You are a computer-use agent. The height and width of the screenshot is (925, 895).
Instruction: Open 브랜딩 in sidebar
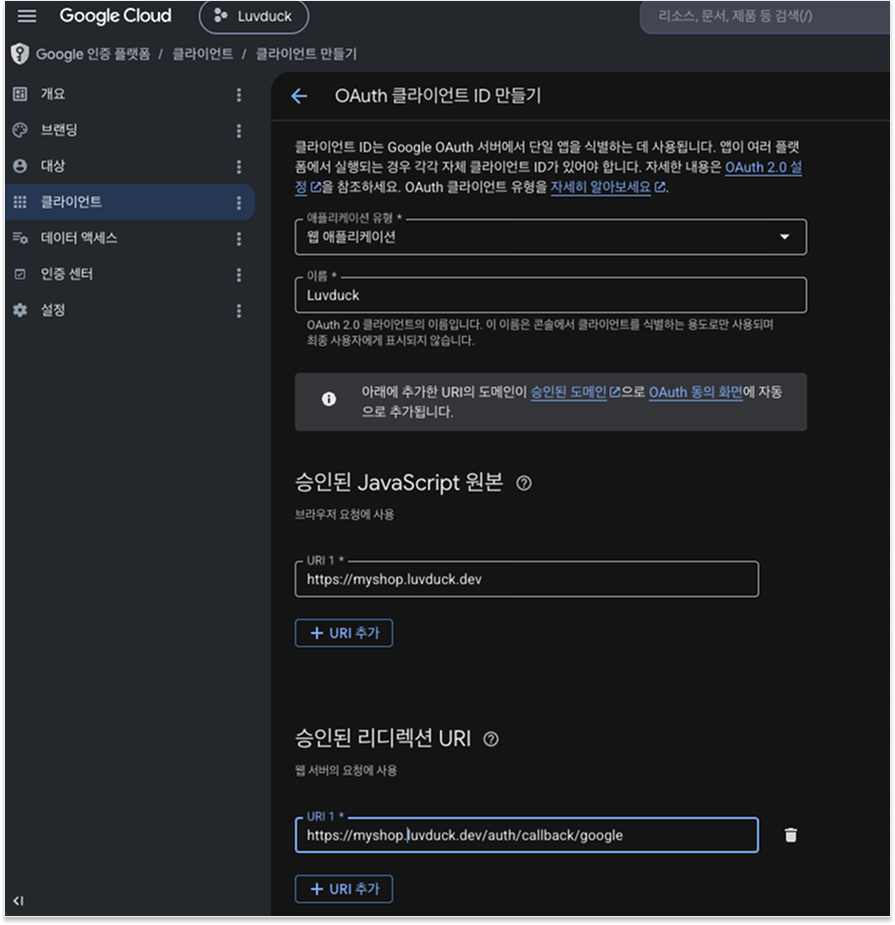[130, 130]
